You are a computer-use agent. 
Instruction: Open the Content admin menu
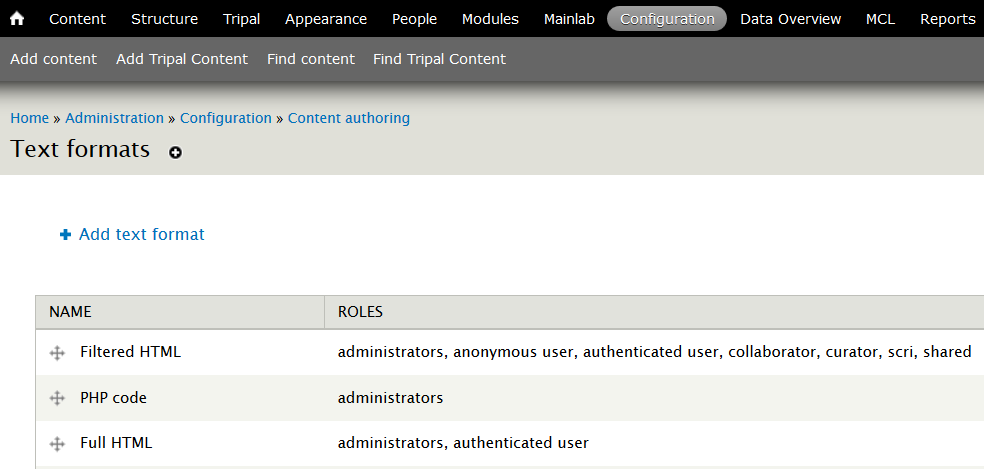[77, 19]
